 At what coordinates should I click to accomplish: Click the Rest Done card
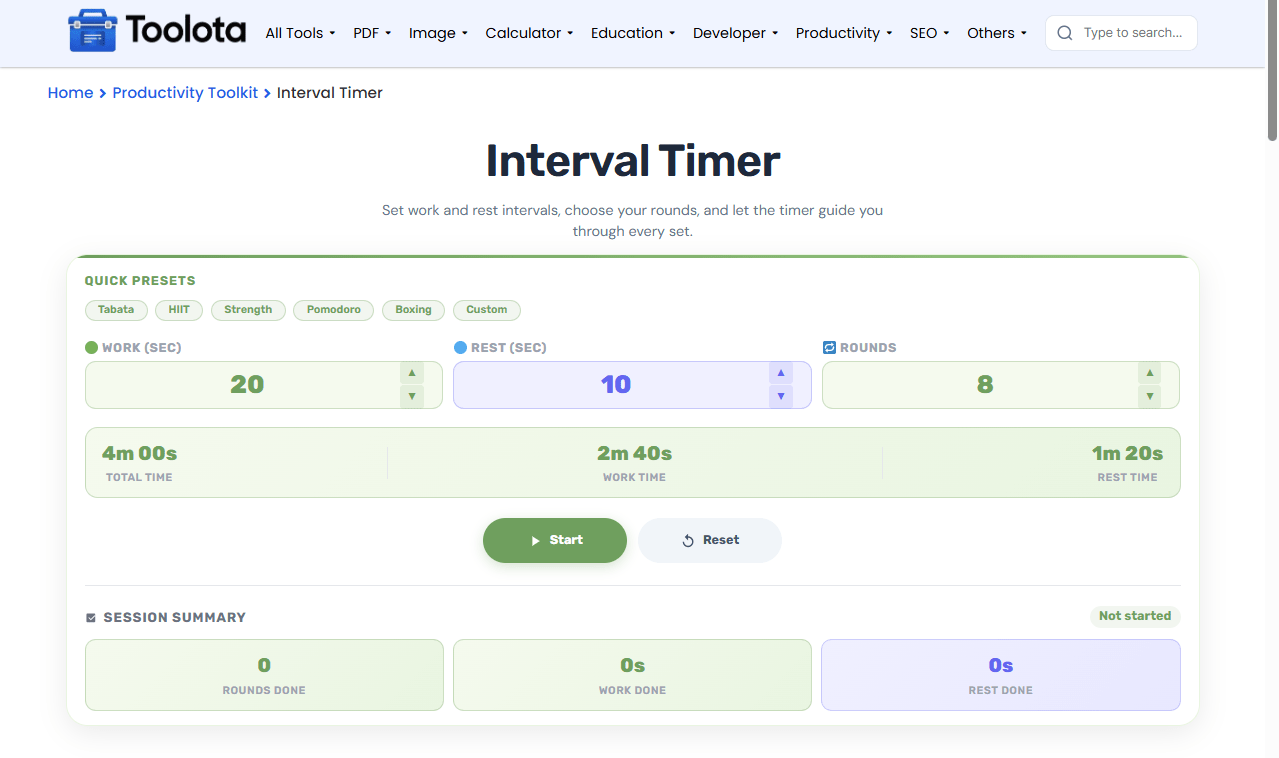point(1001,675)
